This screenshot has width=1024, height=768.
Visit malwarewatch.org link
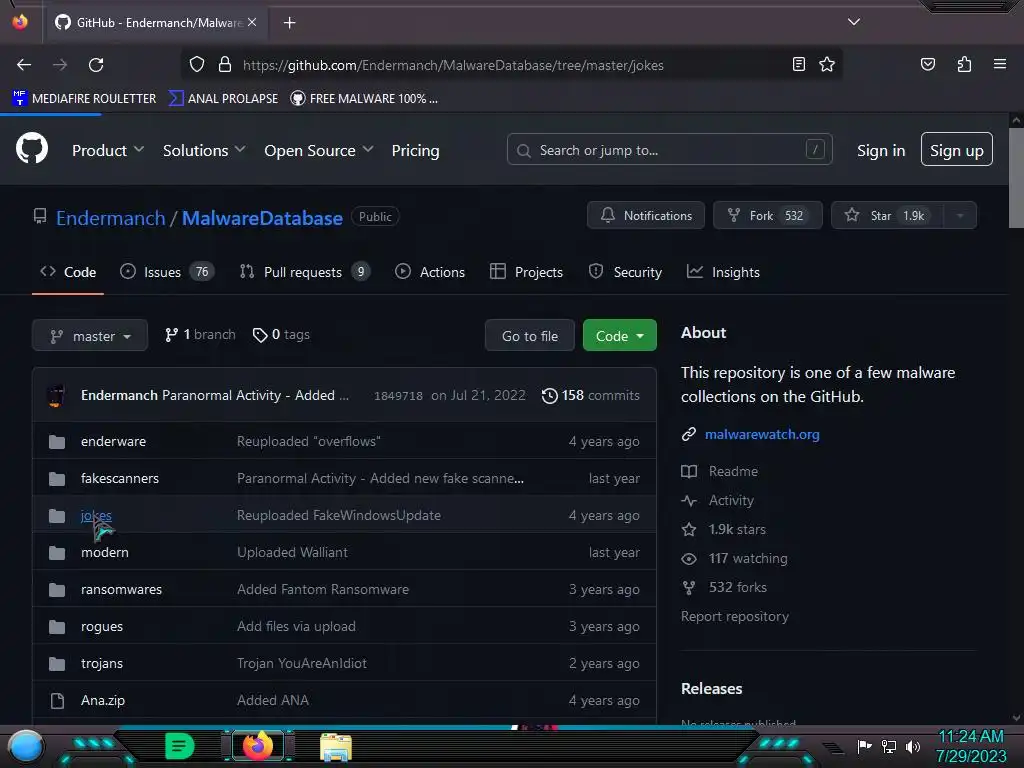[761, 434]
